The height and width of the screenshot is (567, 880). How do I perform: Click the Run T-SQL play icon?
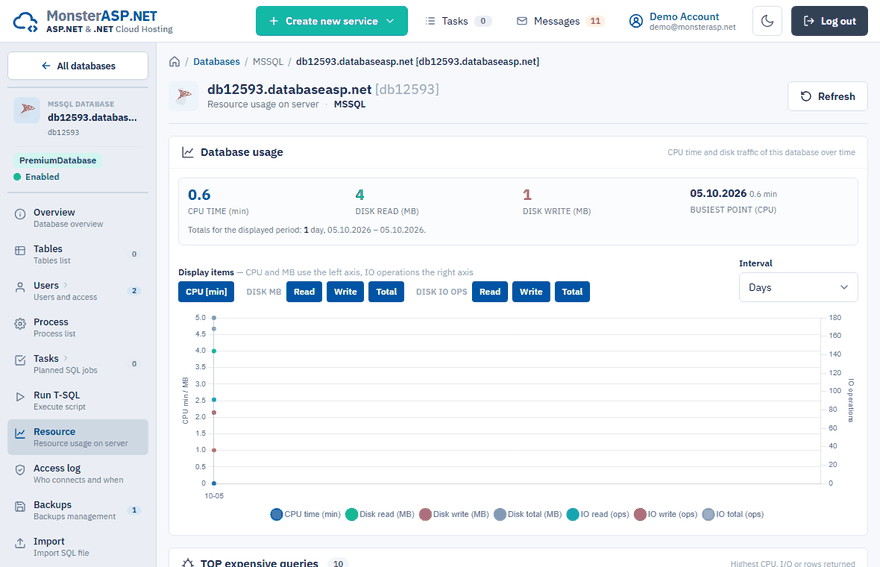pyautogui.click(x=20, y=397)
